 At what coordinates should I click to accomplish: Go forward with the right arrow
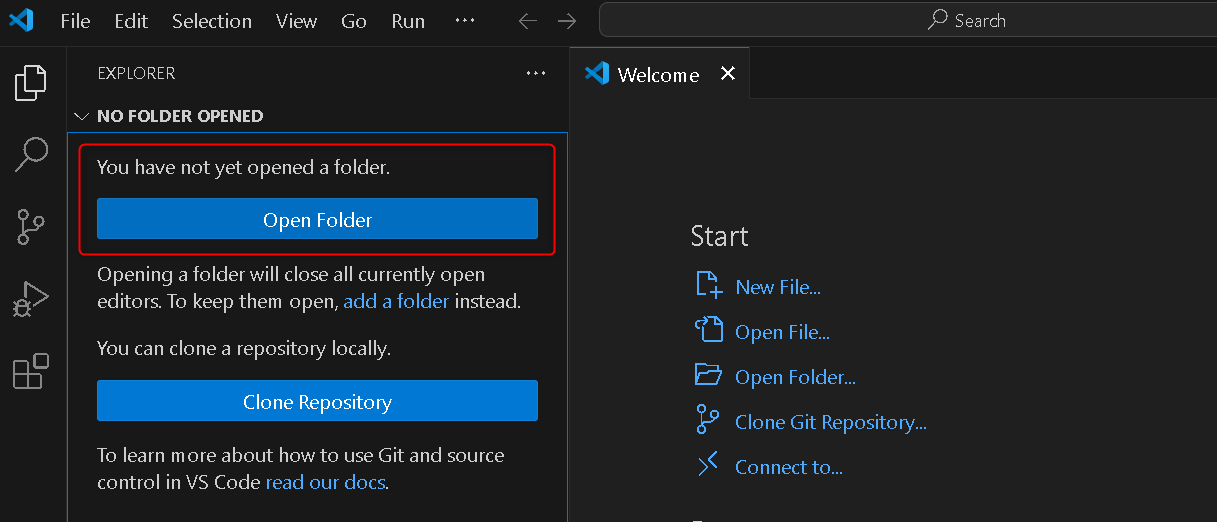567,21
